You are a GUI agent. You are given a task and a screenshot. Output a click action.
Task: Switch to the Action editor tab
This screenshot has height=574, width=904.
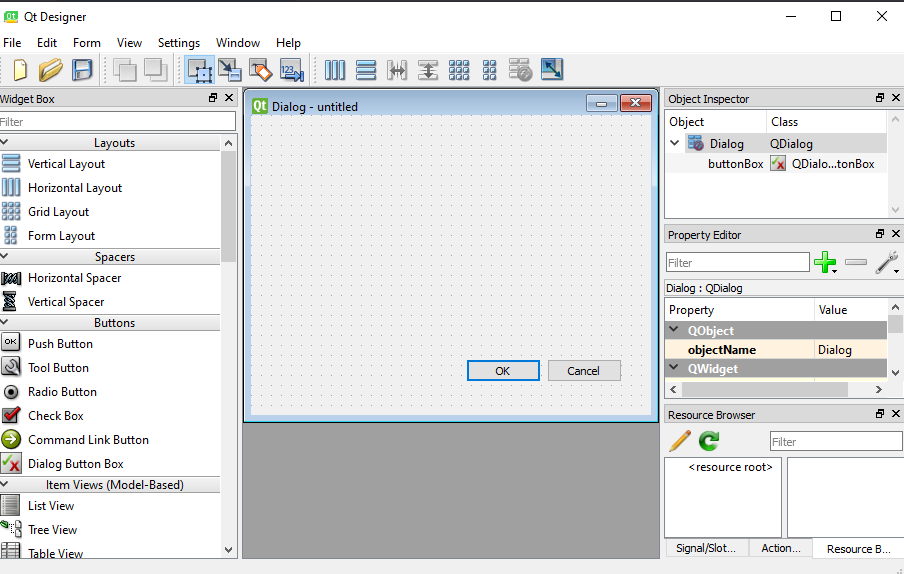[781, 548]
